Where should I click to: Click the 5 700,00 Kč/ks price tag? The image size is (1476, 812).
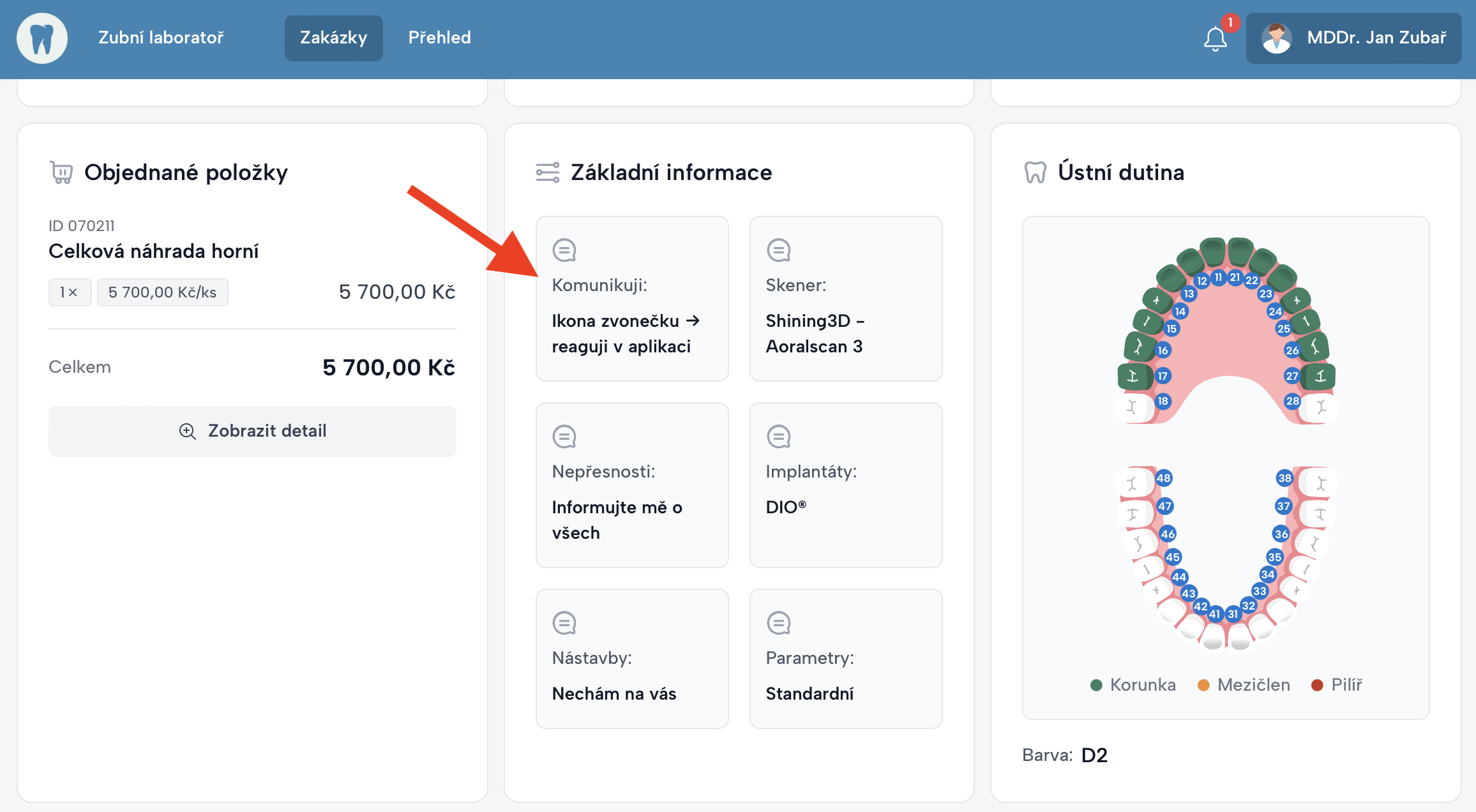pyautogui.click(x=162, y=292)
